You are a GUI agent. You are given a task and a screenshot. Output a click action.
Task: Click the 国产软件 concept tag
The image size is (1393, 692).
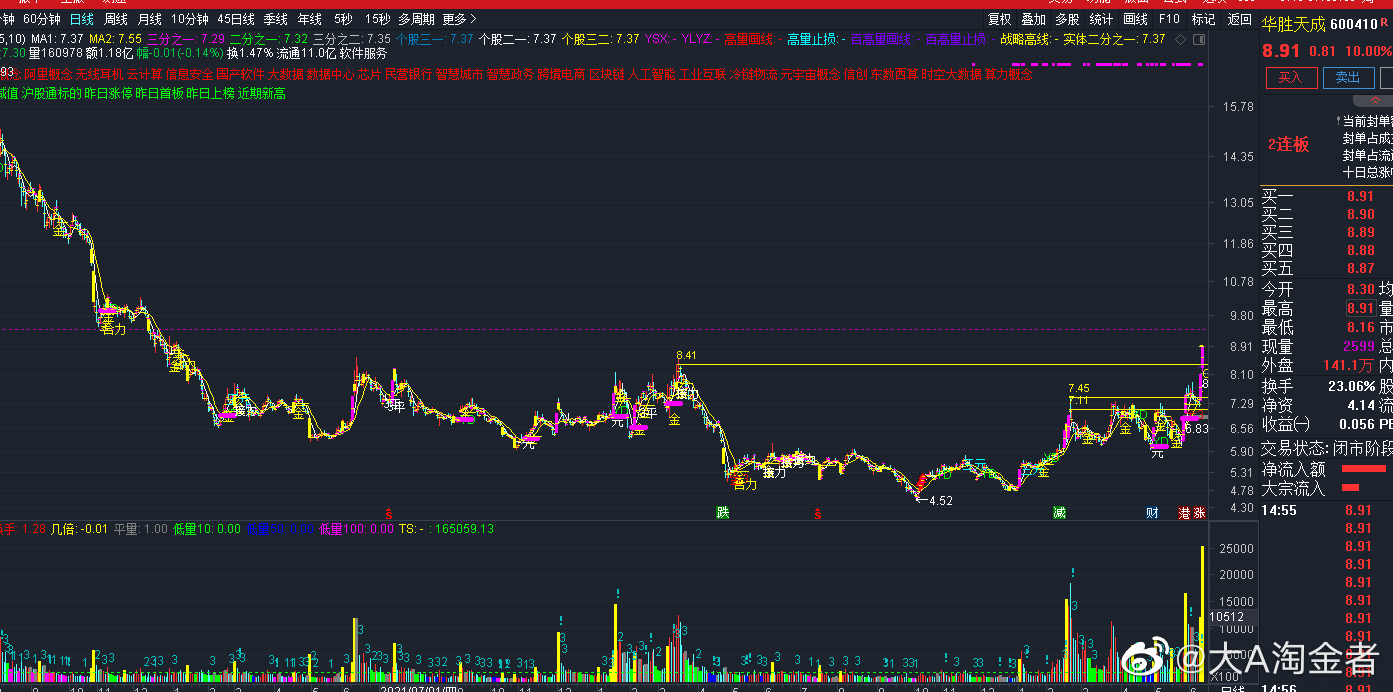pyautogui.click(x=240, y=74)
